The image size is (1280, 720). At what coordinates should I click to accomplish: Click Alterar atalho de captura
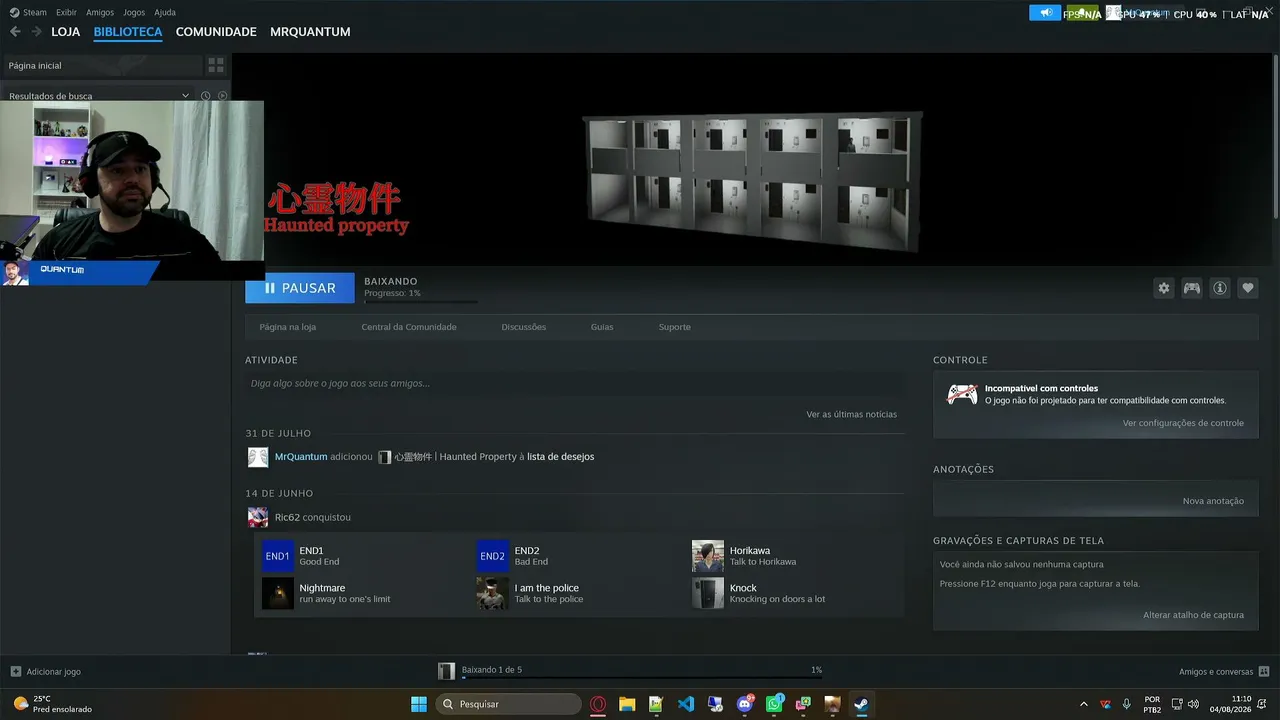[x=1194, y=615]
